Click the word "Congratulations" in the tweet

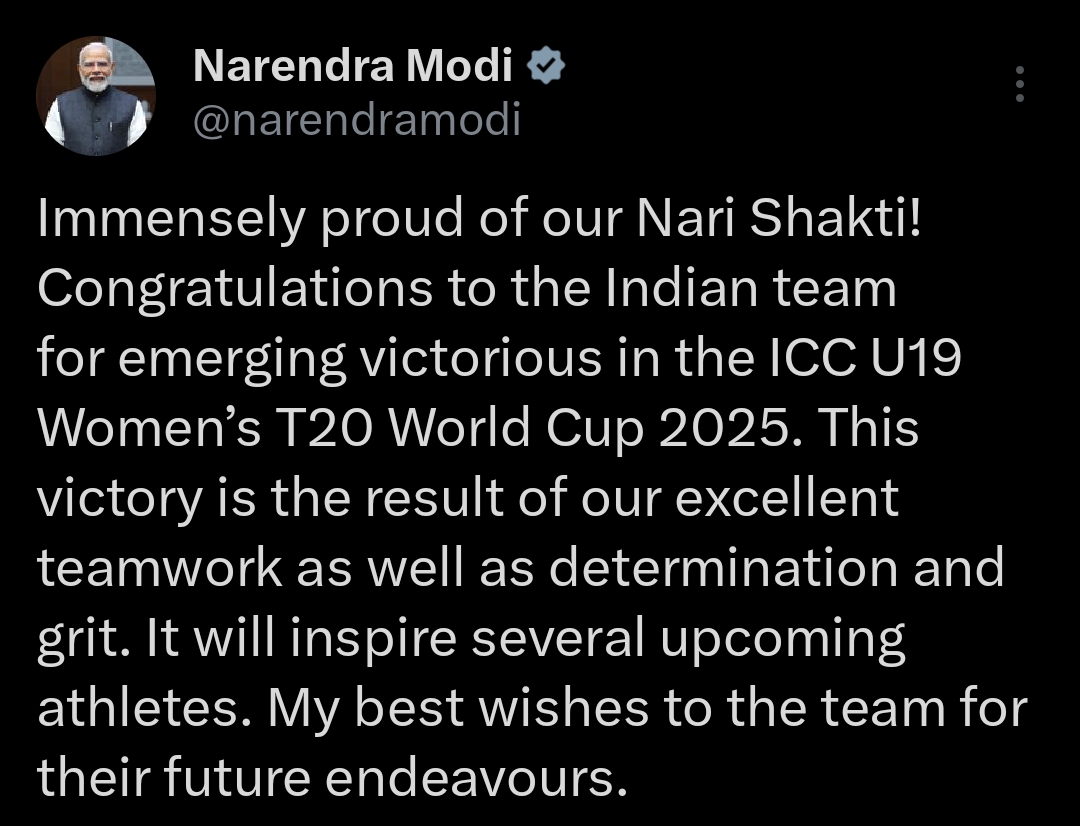235,290
